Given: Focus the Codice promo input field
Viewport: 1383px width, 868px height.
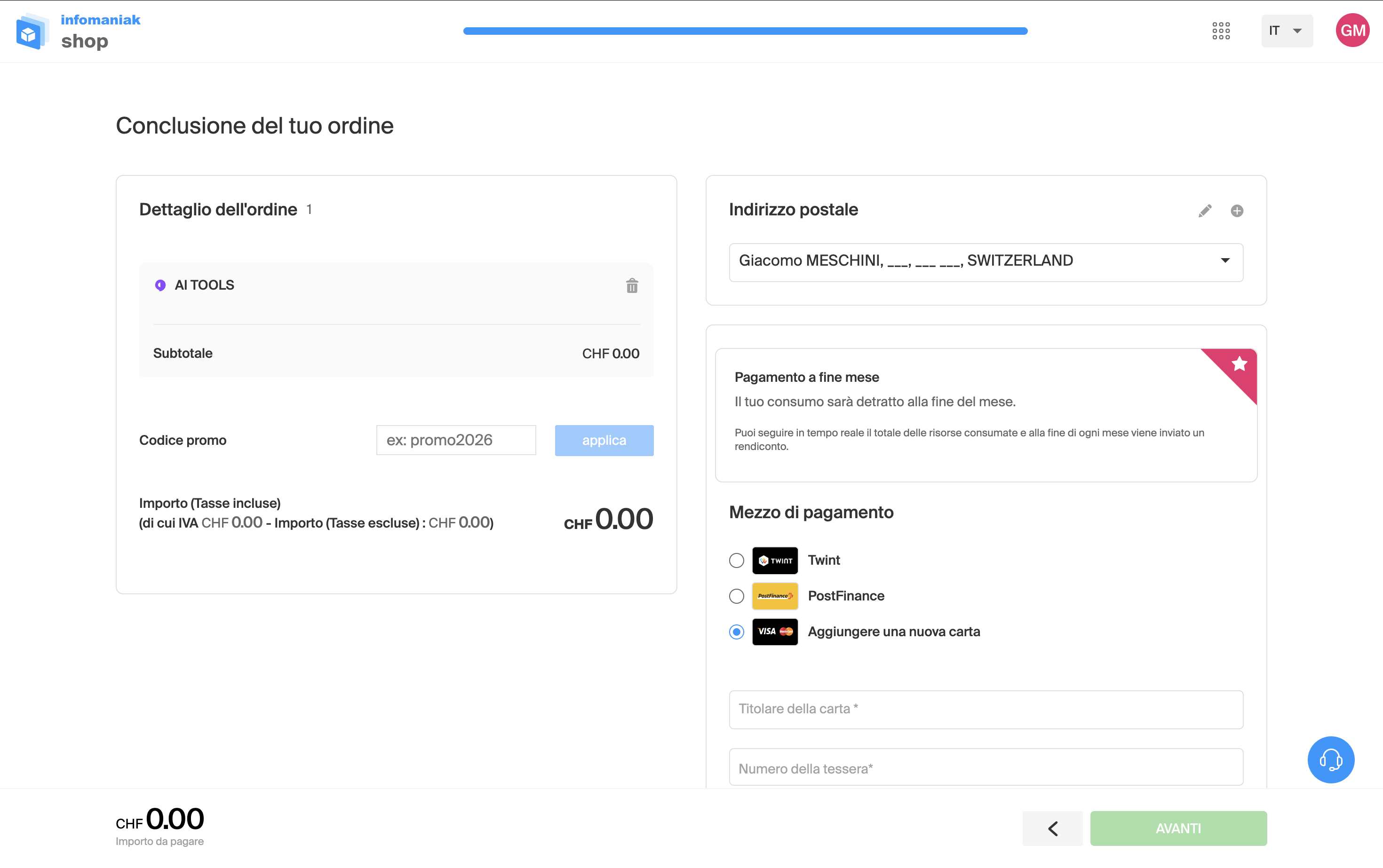Looking at the screenshot, I should [456, 440].
